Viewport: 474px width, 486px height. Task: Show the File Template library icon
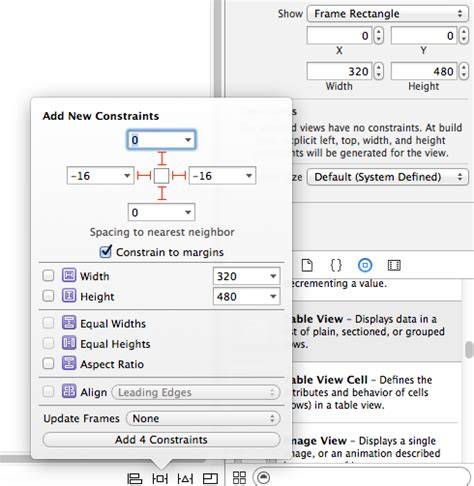(307, 265)
